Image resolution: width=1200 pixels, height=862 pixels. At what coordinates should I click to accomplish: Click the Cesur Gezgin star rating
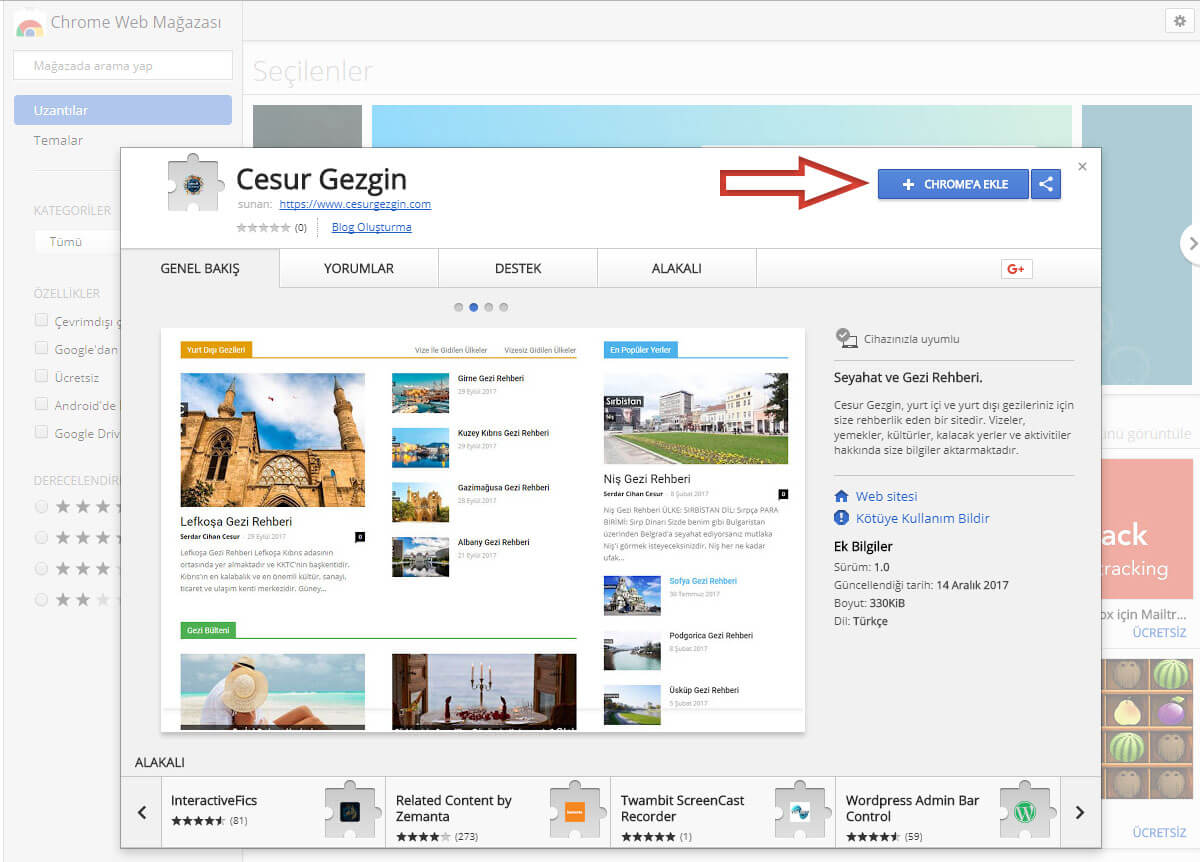264,227
